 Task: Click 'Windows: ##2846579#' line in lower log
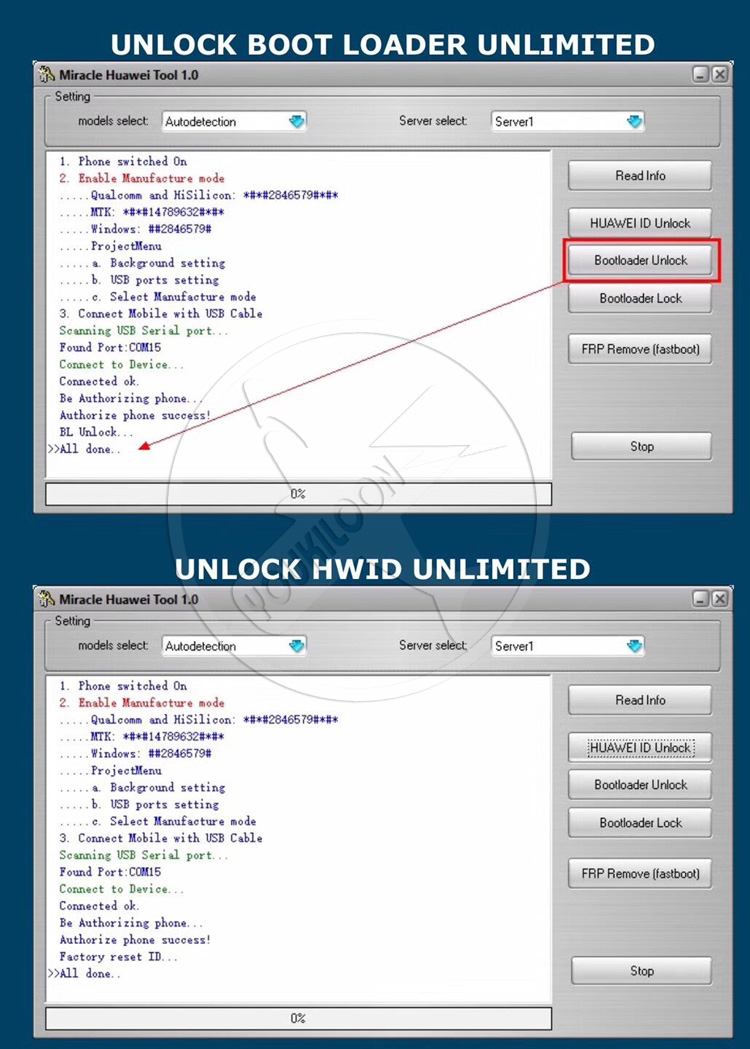[x=135, y=753]
